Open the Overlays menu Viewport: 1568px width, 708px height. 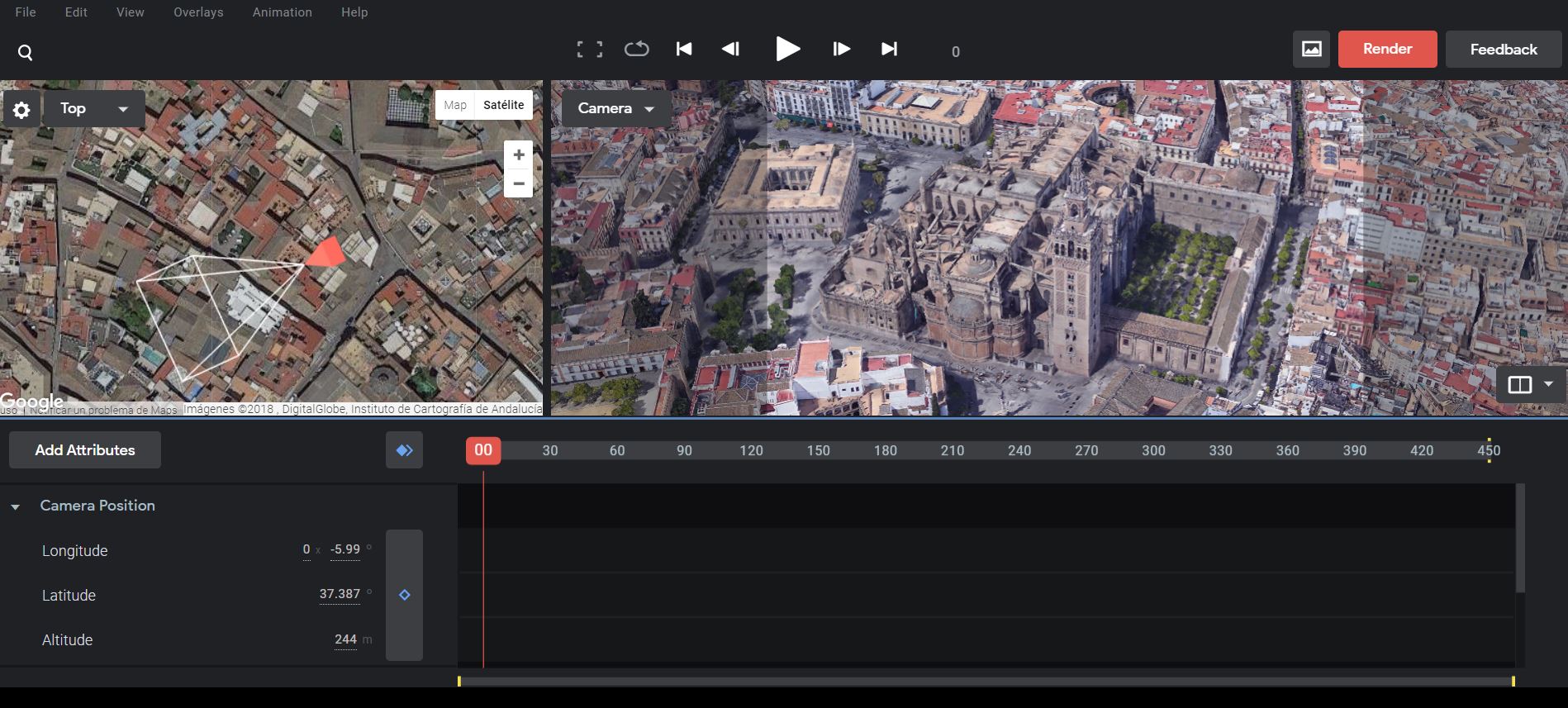(198, 12)
